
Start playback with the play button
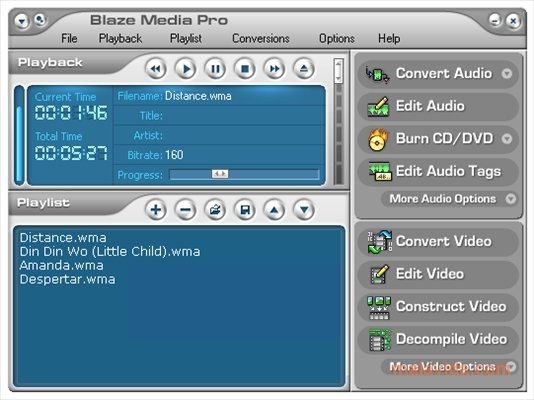[x=186, y=69]
